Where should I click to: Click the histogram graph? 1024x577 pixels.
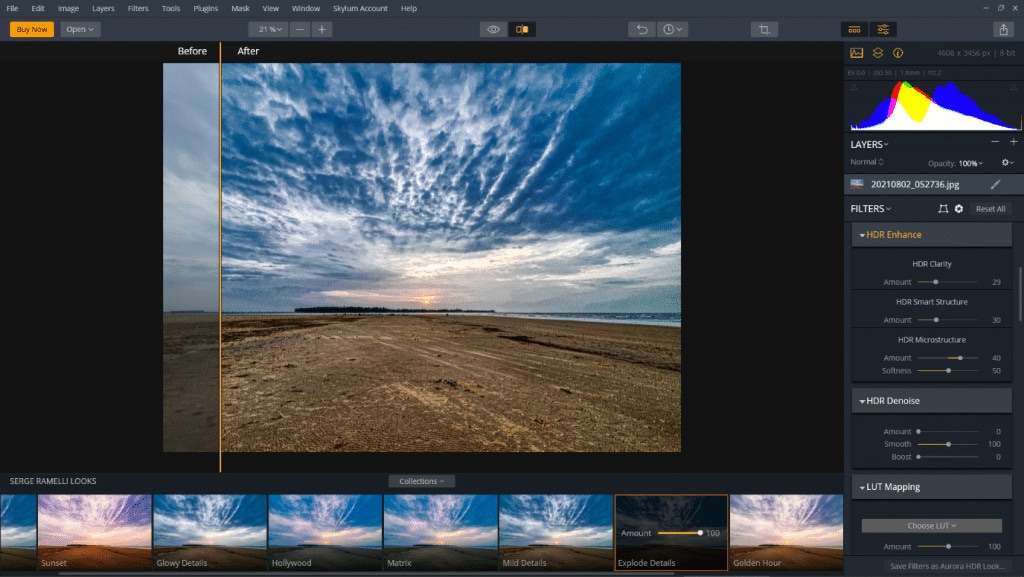[x=935, y=106]
